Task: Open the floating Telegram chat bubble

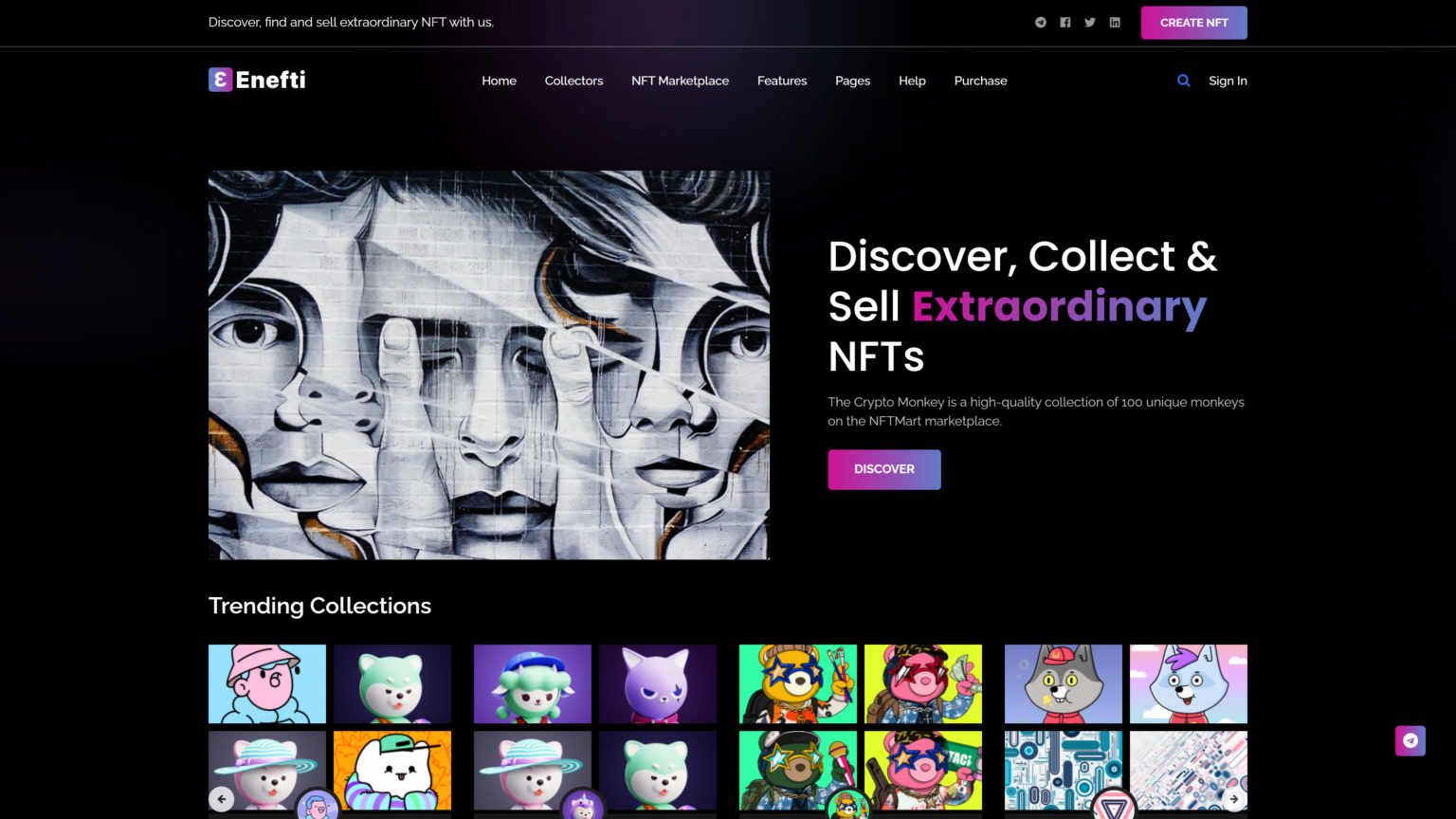Action: (x=1410, y=740)
